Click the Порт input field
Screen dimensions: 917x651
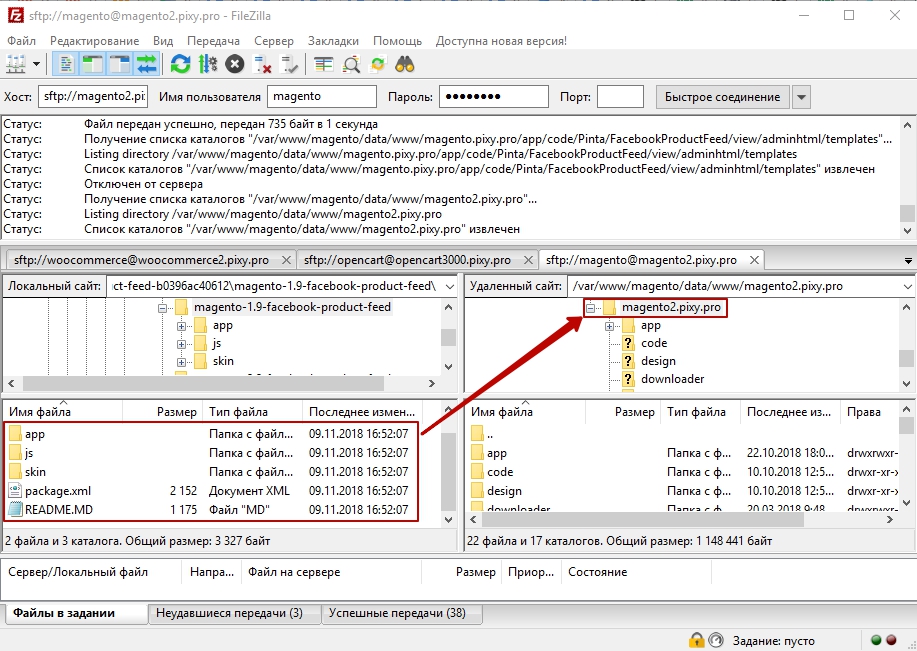pos(620,97)
